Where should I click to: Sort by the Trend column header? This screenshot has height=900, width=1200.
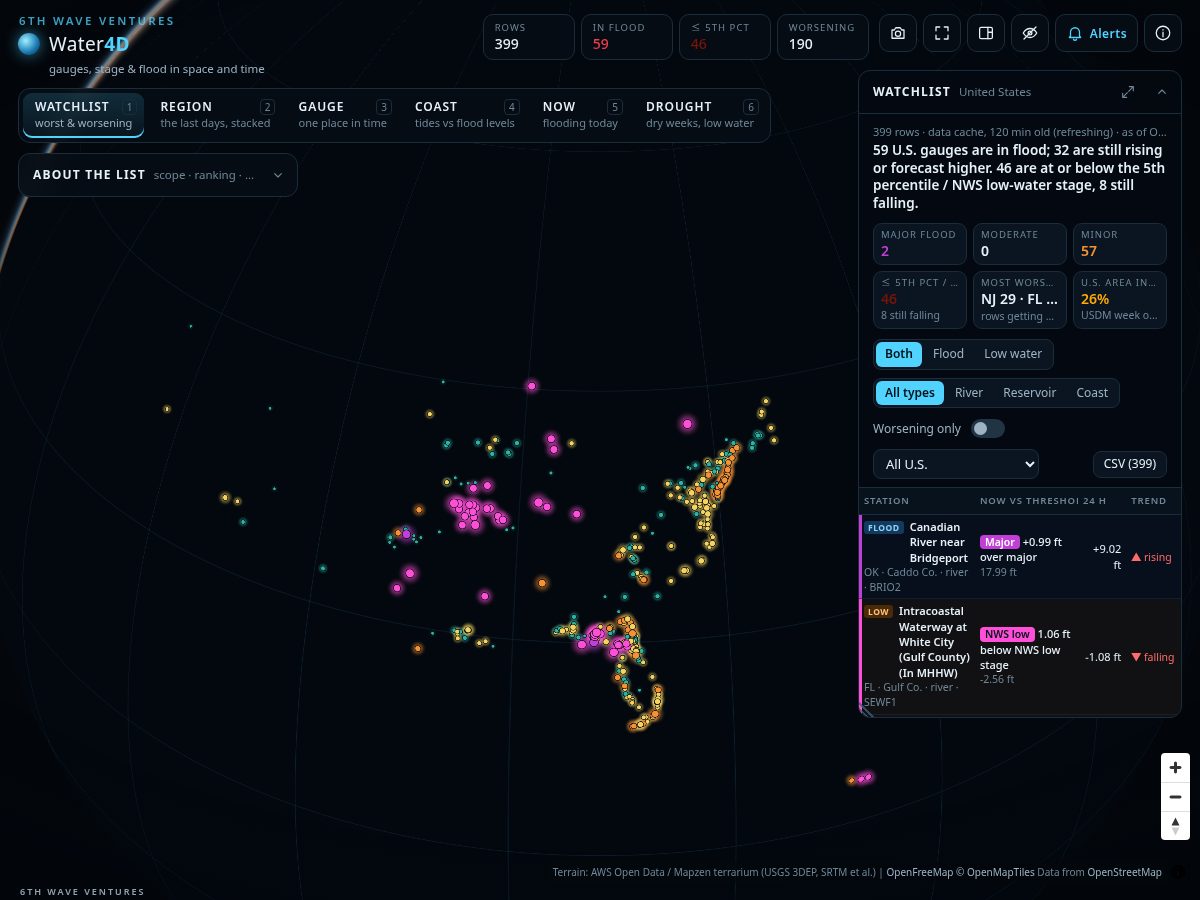(1148, 501)
